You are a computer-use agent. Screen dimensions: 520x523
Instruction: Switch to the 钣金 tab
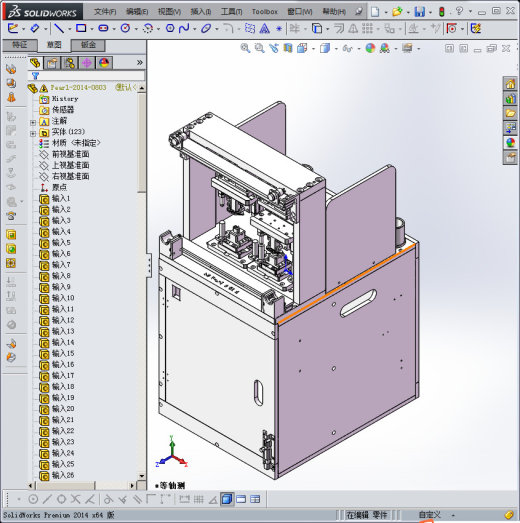click(88, 45)
